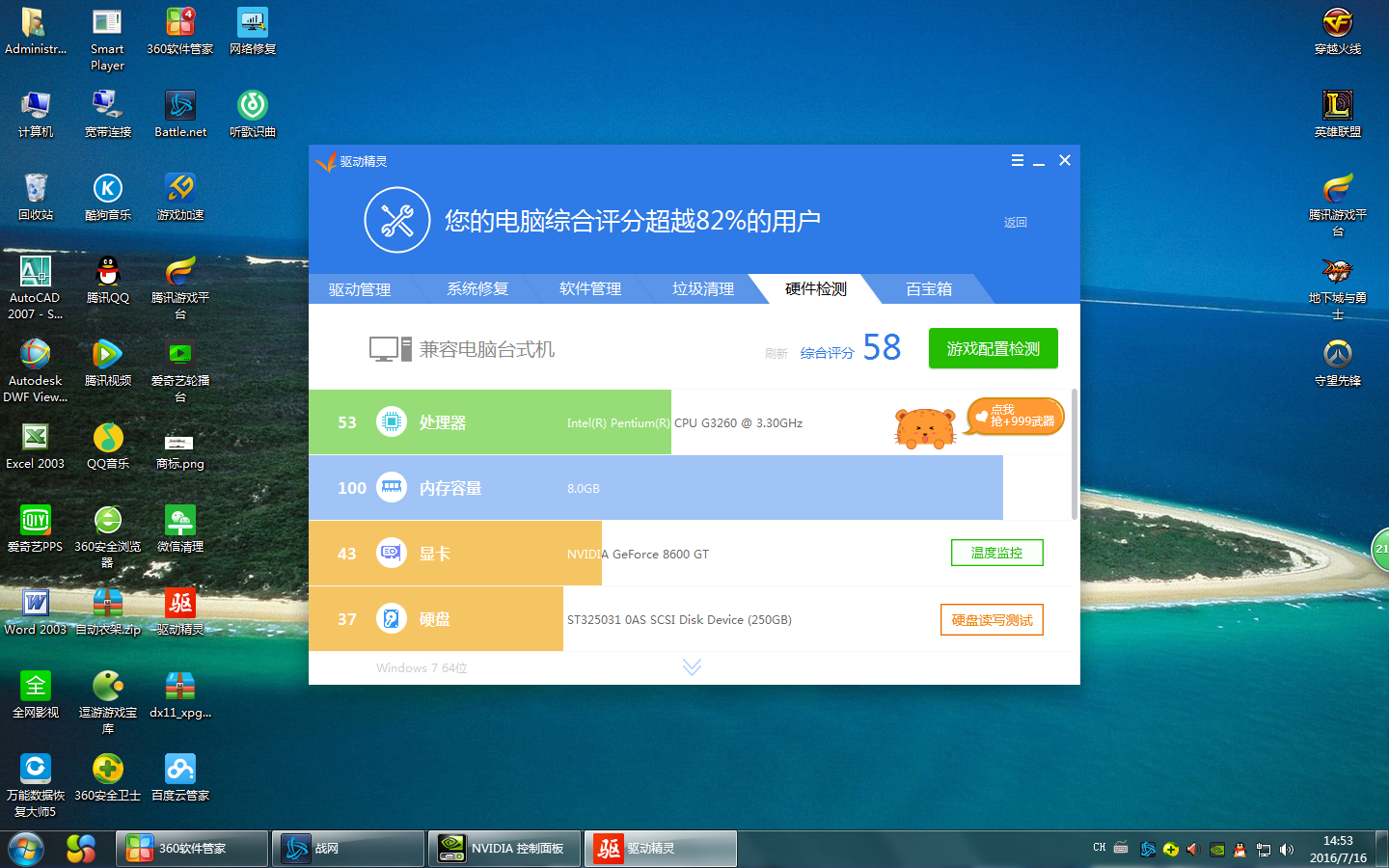Click the NVIDIA GeForce 8600 GT text
The width and height of the screenshot is (1389, 868).
[x=638, y=554]
